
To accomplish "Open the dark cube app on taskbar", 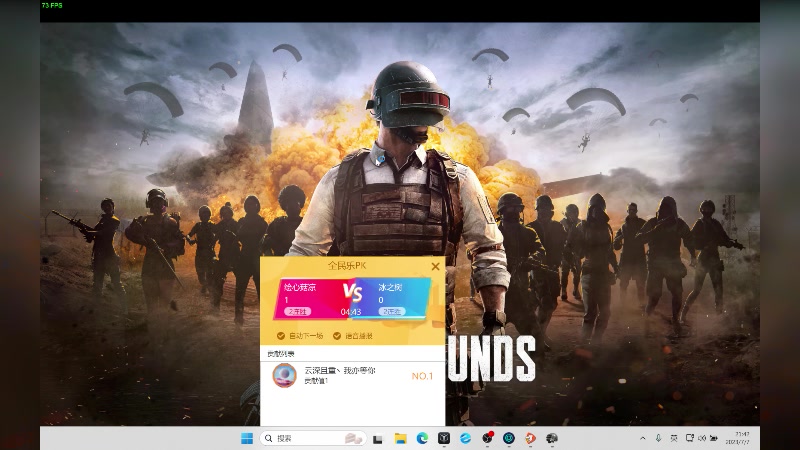I will [x=444, y=438].
